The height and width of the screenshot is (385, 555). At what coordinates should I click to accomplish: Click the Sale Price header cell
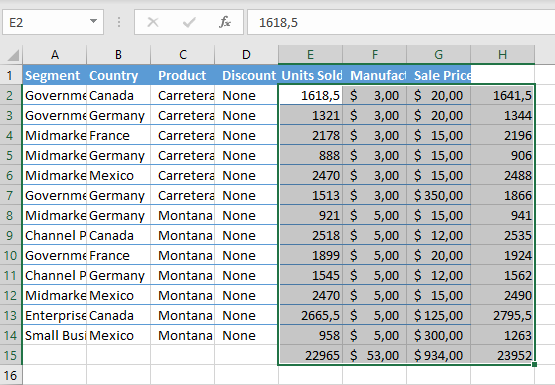439,75
